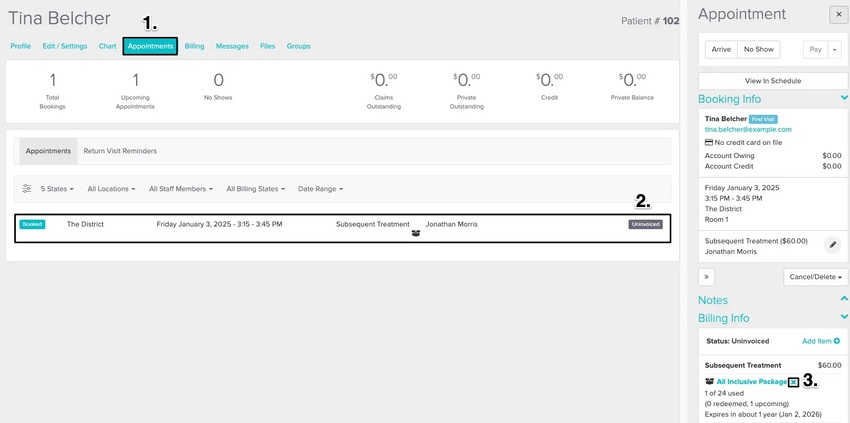Click the Booking Info section heading

click(x=730, y=99)
